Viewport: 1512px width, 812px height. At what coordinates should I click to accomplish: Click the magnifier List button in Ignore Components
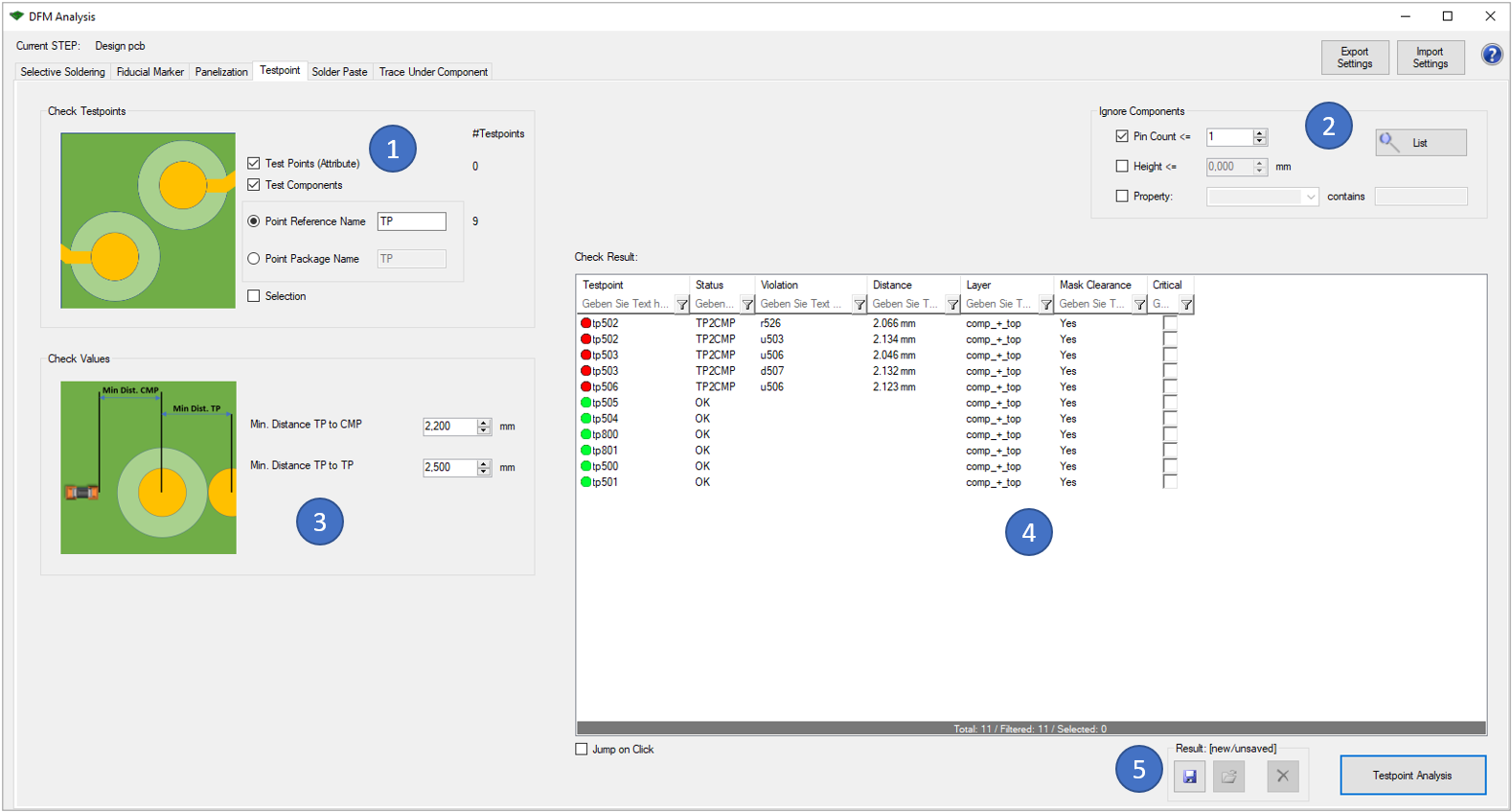tap(1421, 143)
